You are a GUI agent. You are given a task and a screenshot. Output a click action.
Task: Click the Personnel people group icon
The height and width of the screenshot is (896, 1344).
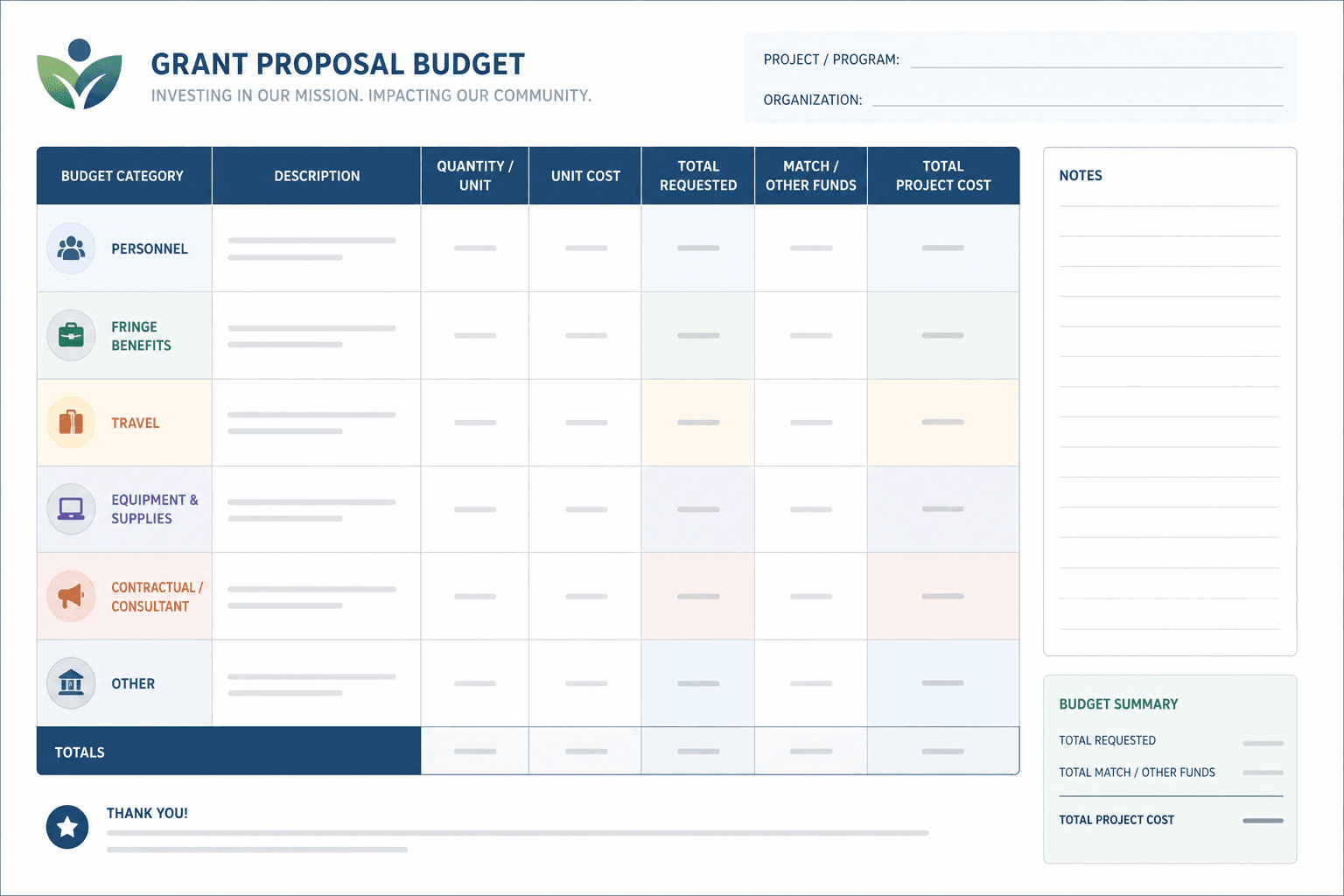[x=71, y=248]
